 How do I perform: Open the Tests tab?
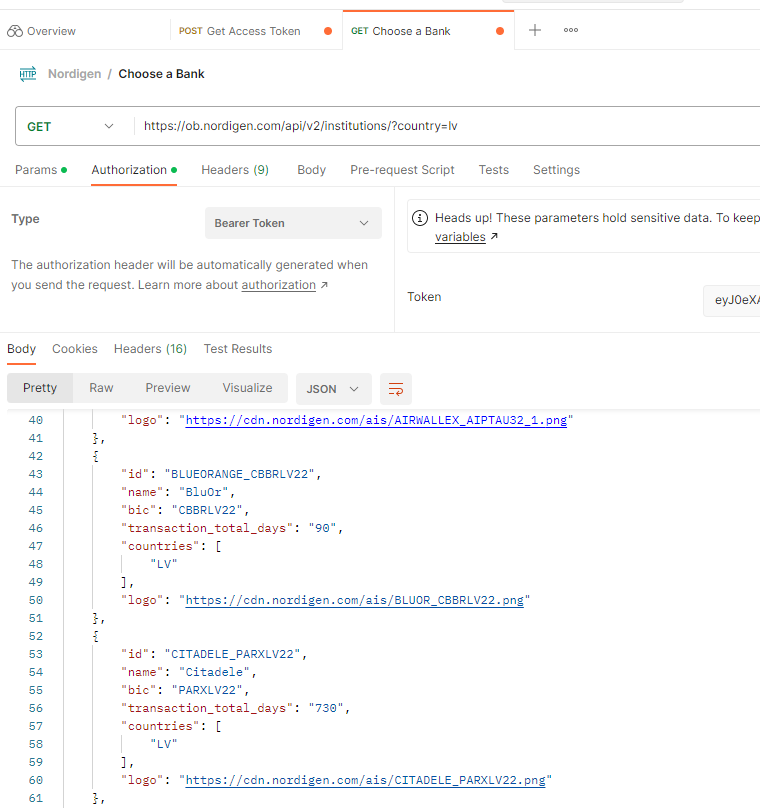[x=494, y=170]
